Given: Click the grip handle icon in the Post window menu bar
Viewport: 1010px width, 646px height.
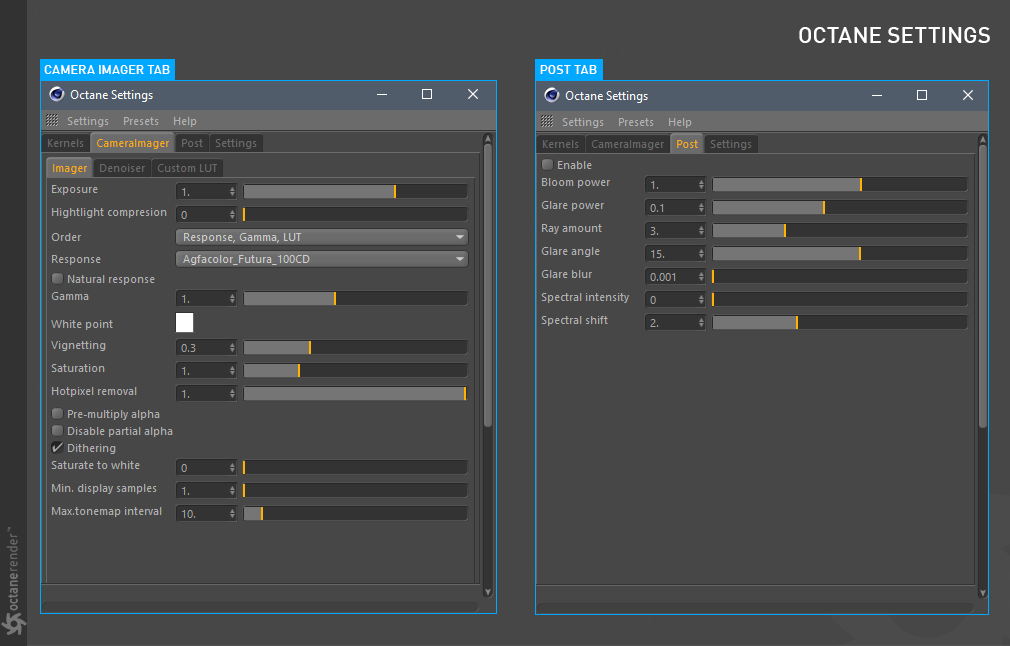Looking at the screenshot, I should coord(547,122).
